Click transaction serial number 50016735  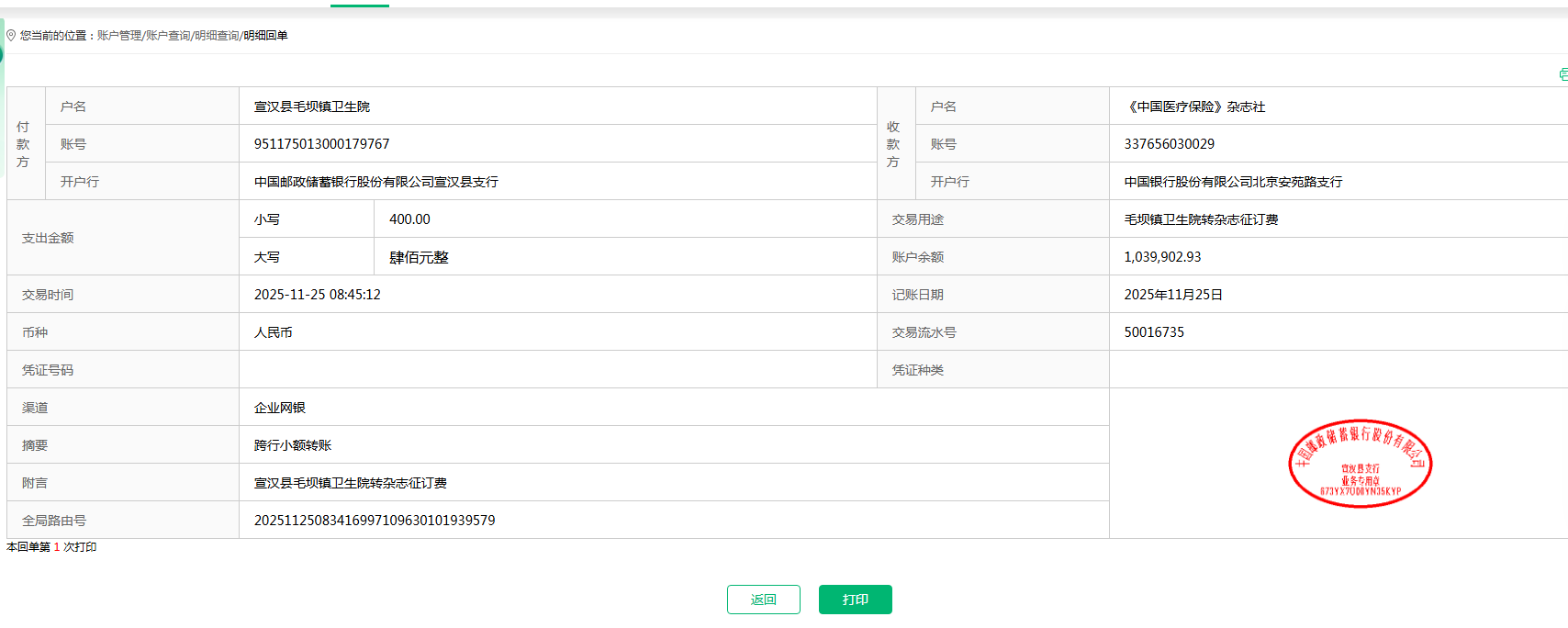1154,332
